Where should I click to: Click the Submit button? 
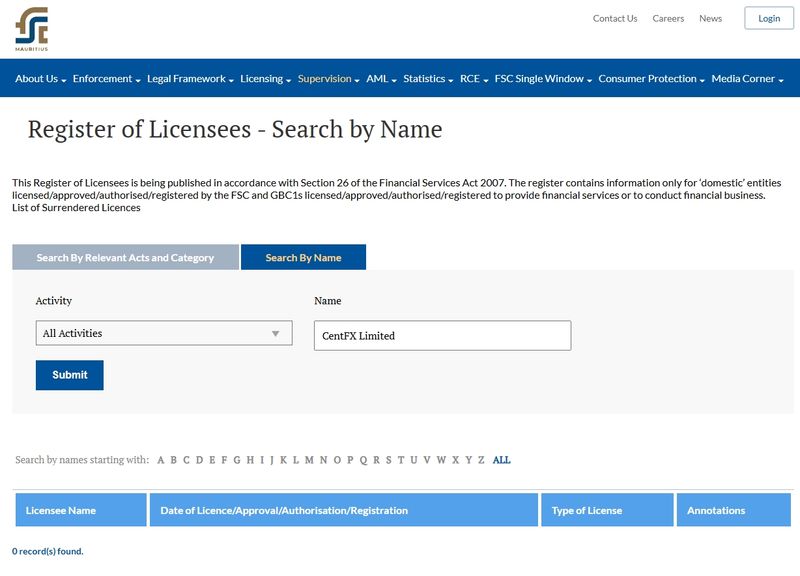click(x=69, y=375)
